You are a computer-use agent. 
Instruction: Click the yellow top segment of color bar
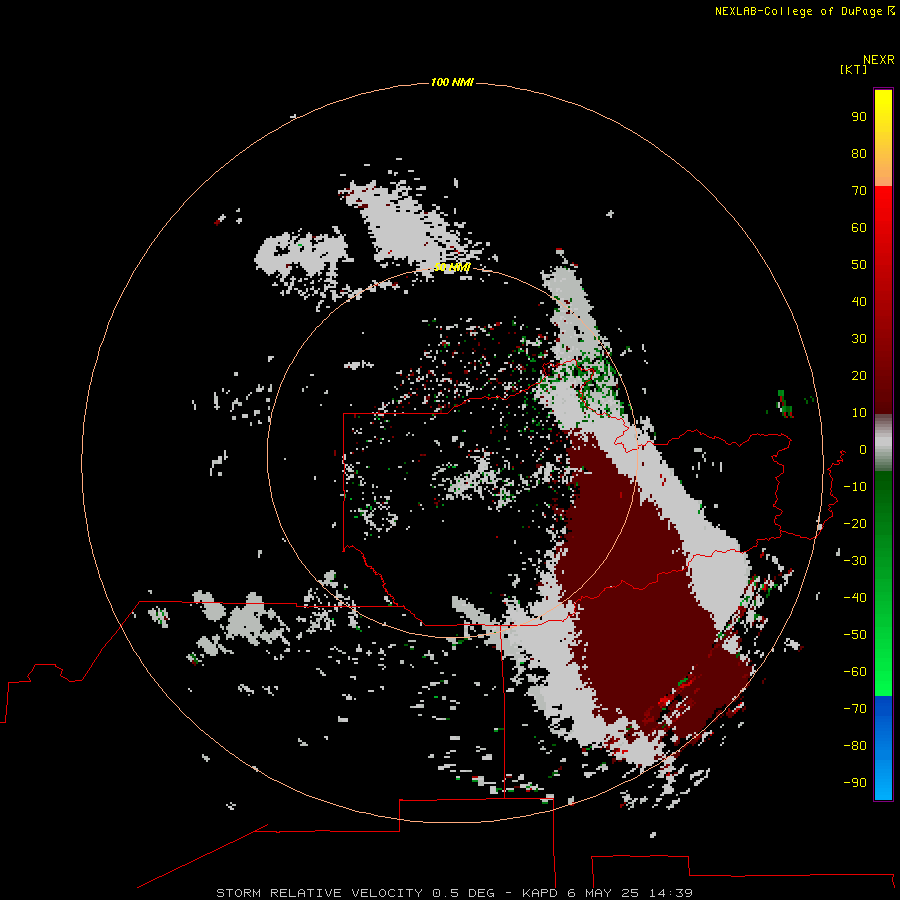coord(883,138)
